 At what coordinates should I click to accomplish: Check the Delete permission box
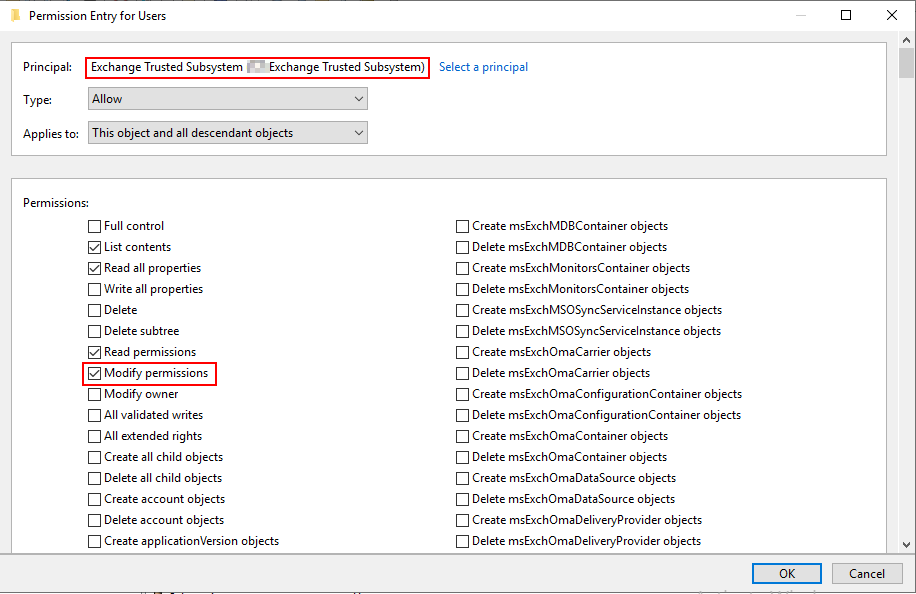[x=94, y=310]
